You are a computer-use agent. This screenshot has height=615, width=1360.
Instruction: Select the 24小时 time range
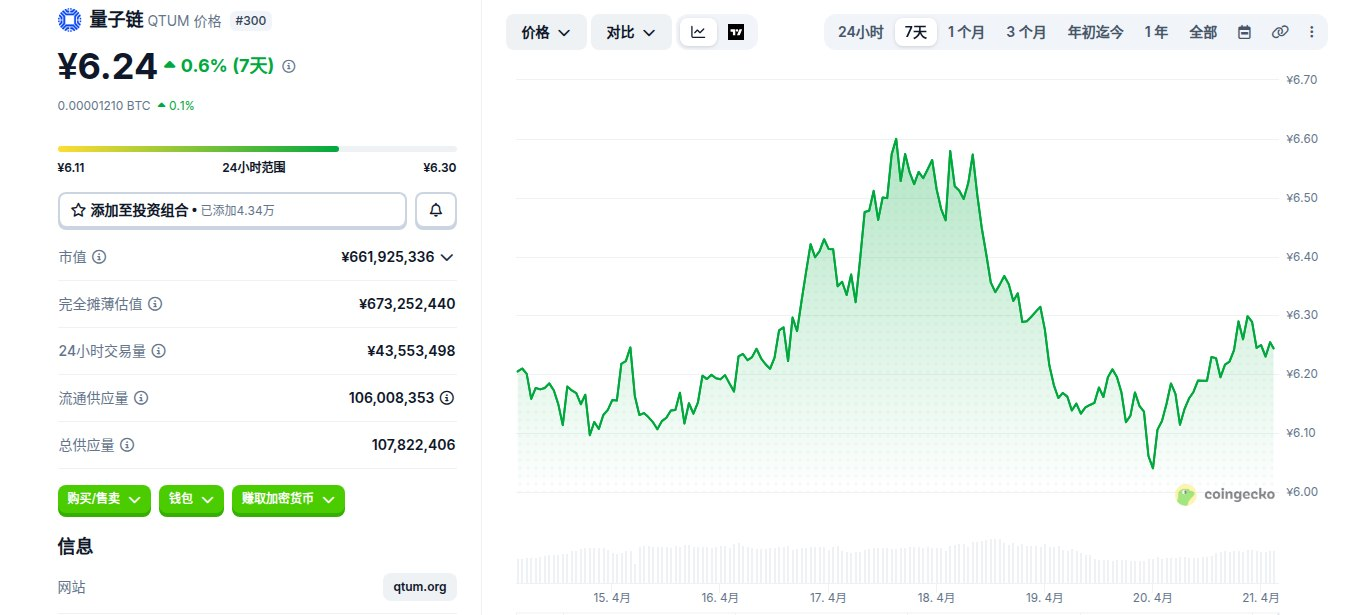pos(860,32)
